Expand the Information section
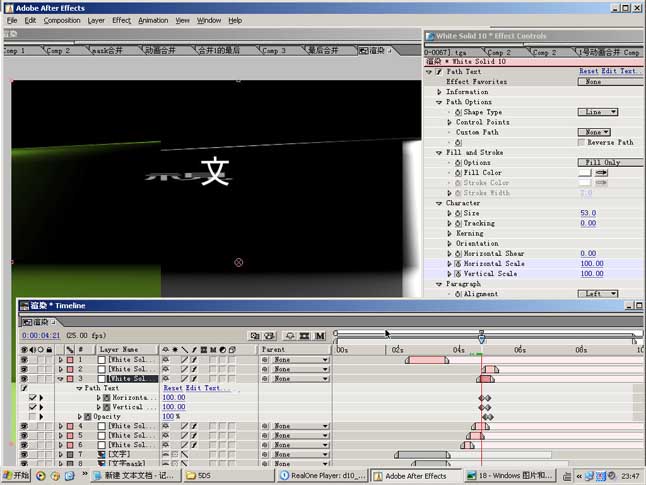This screenshot has height=485, width=646. [439, 92]
